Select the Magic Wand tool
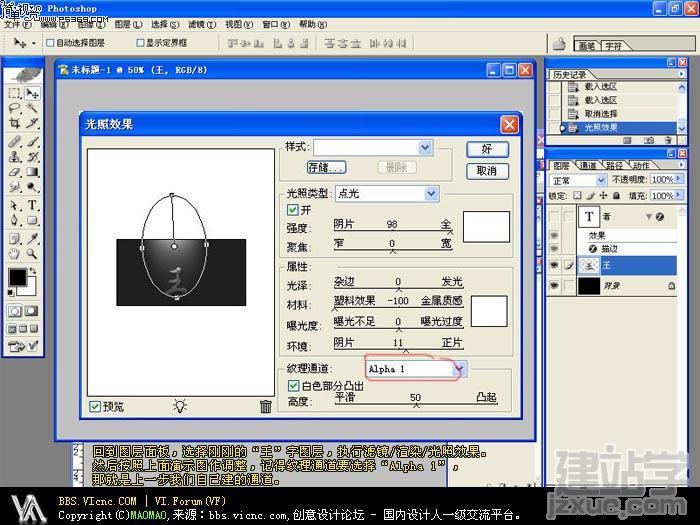Screen dimensions: 700x525 32,108
